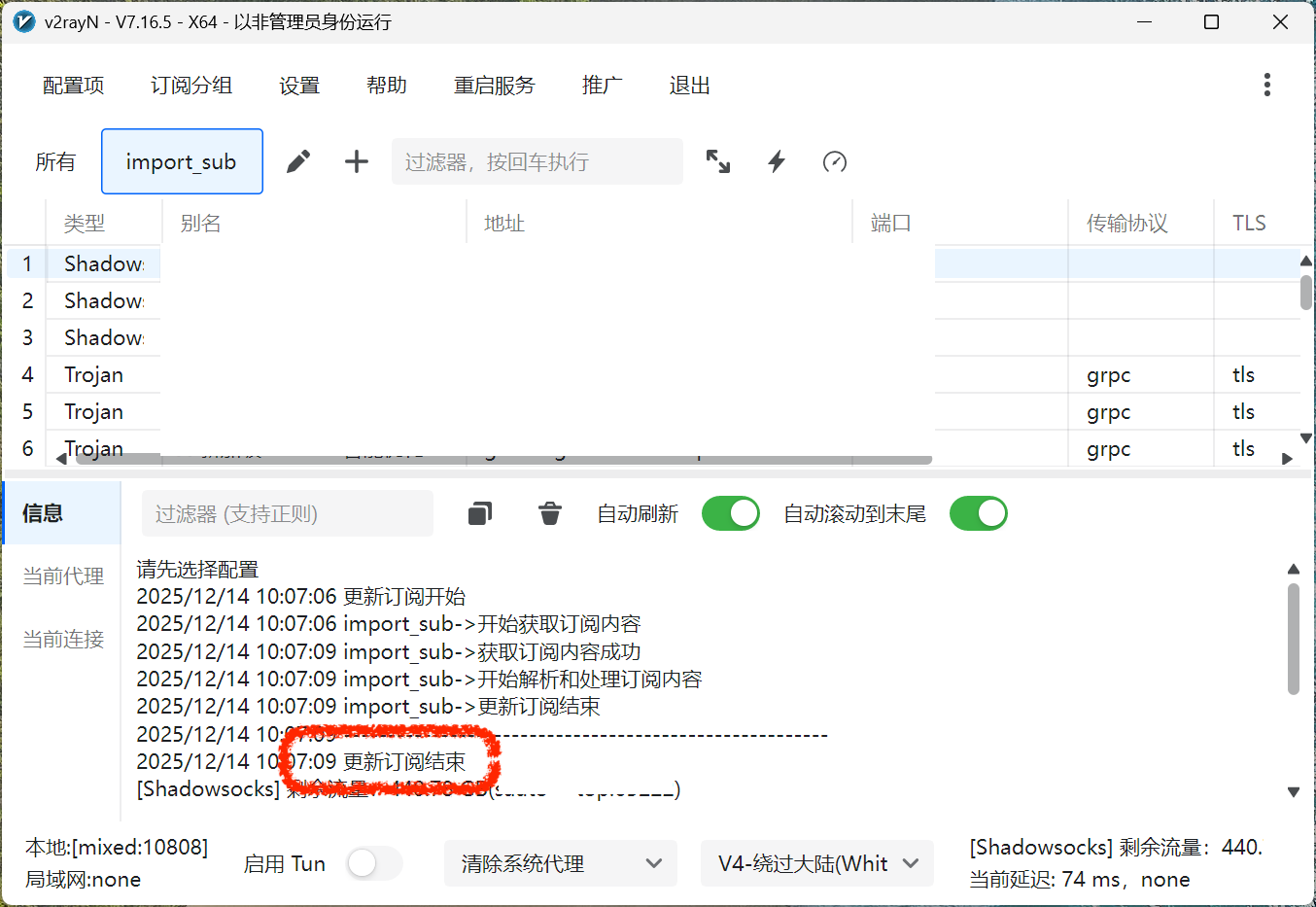Test real delay via speedometer icon
Screen dimensions: 1316x907
click(x=834, y=161)
